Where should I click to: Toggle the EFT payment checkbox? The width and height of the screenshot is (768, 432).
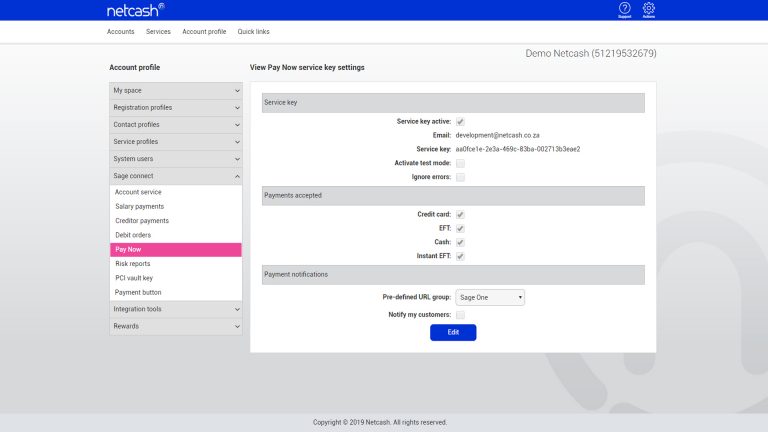pyautogui.click(x=460, y=228)
